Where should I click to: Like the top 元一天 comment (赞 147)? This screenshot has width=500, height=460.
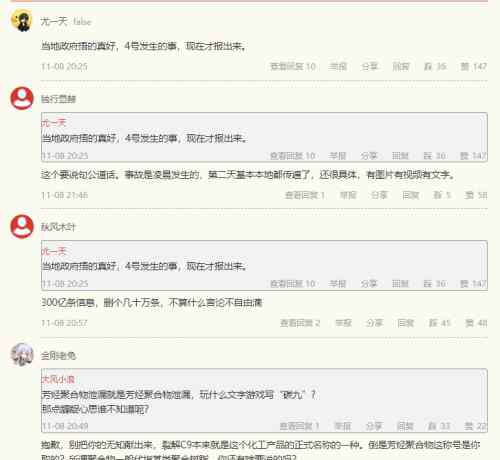point(473,66)
